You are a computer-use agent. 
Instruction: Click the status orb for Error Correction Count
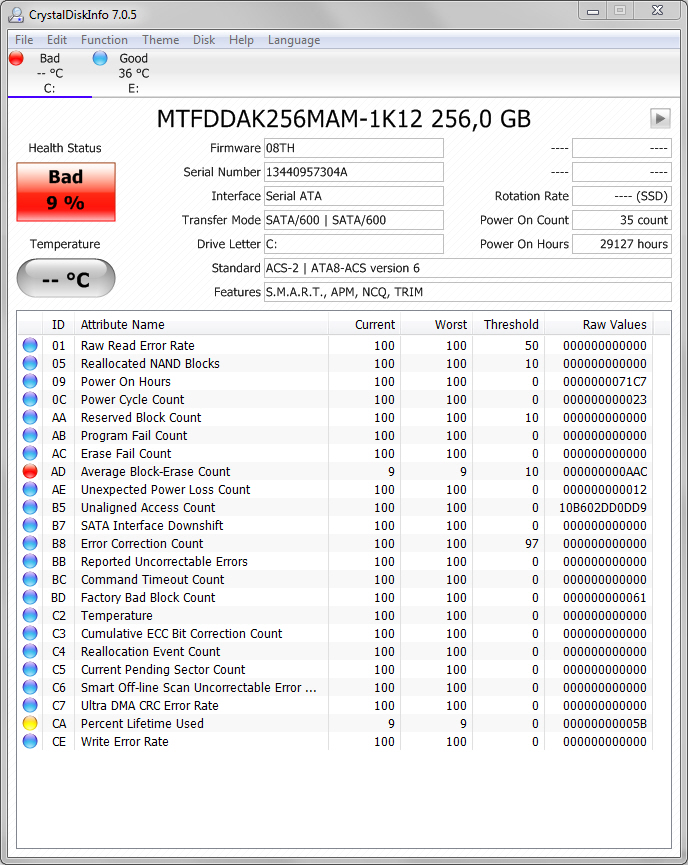click(30, 543)
